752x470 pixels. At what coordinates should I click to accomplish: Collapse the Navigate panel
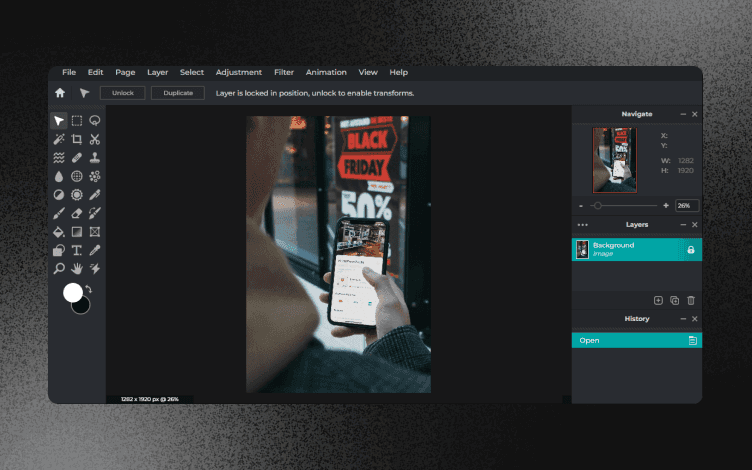coord(683,114)
